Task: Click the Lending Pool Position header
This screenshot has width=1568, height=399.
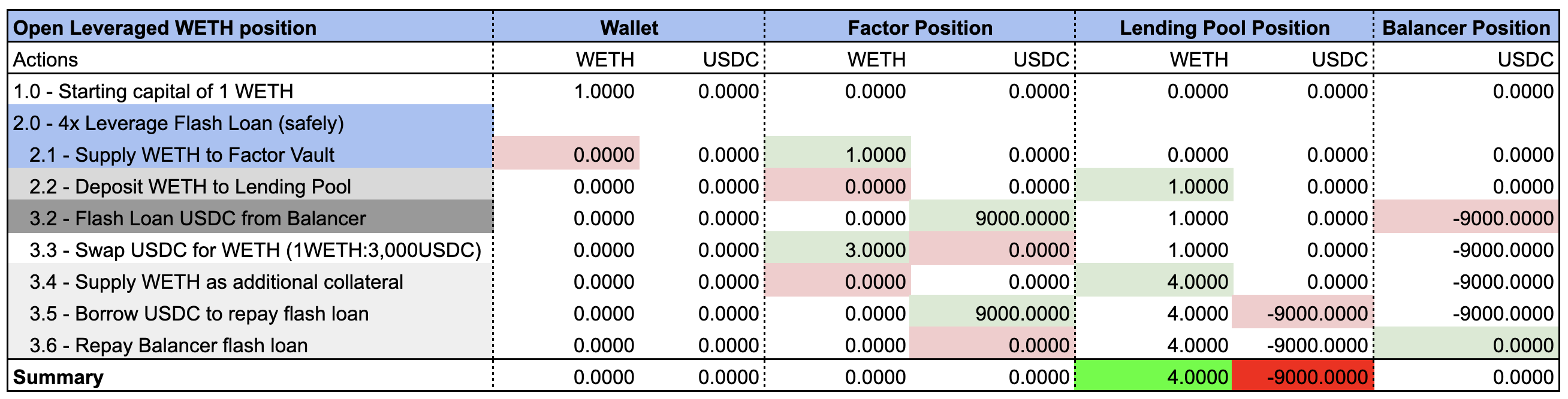Action: (1224, 28)
